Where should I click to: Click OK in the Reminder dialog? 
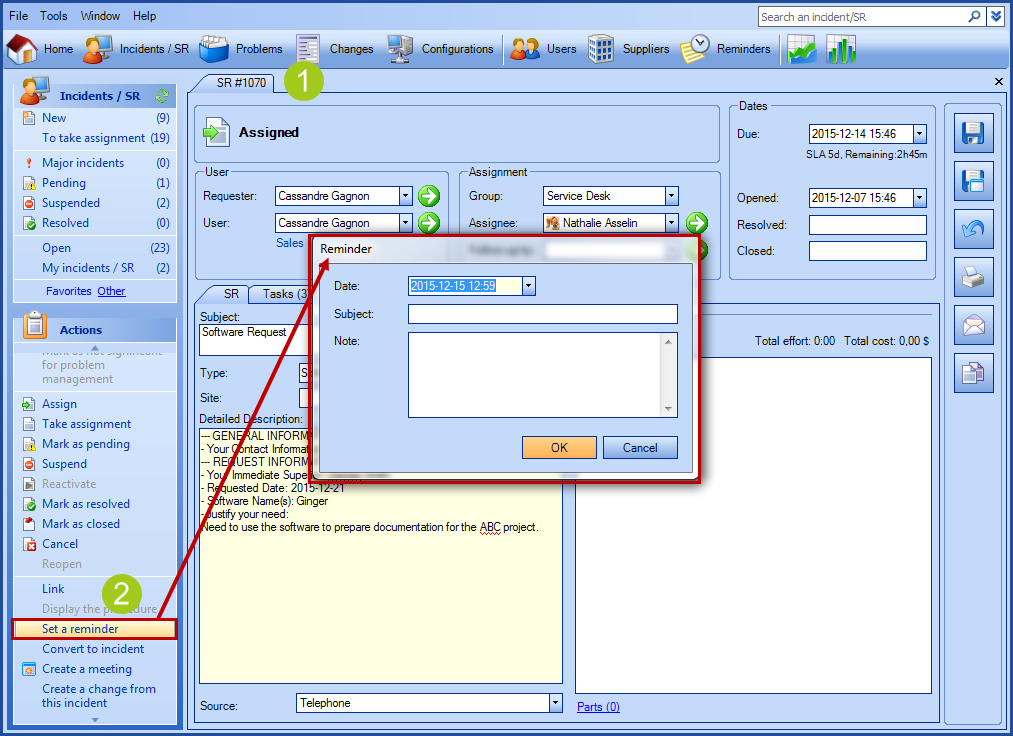pyautogui.click(x=558, y=447)
